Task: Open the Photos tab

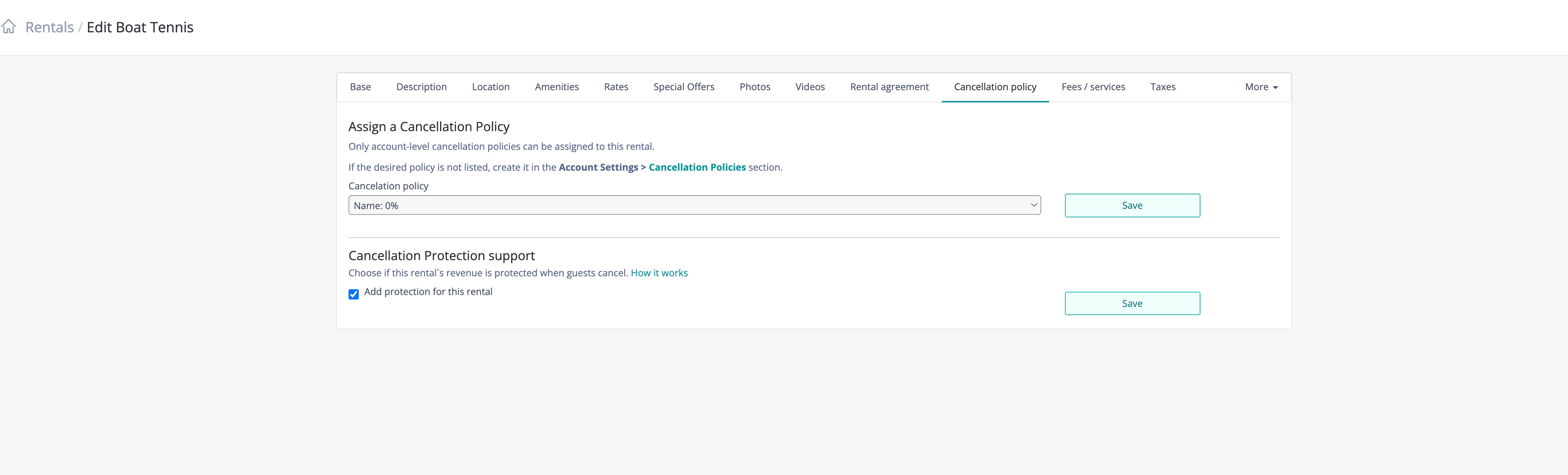Action: pyautogui.click(x=755, y=87)
